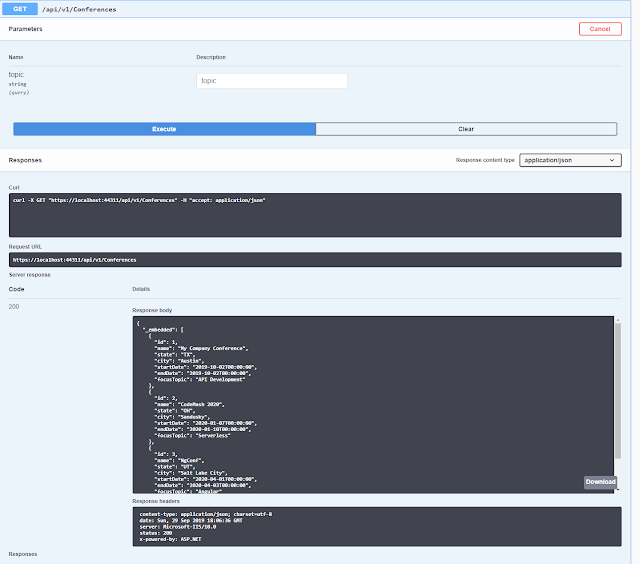Image resolution: width=640 pixels, height=564 pixels.
Task: Collapse the GET /api/v1/Conferences operation
Action: pyautogui.click(x=315, y=9)
